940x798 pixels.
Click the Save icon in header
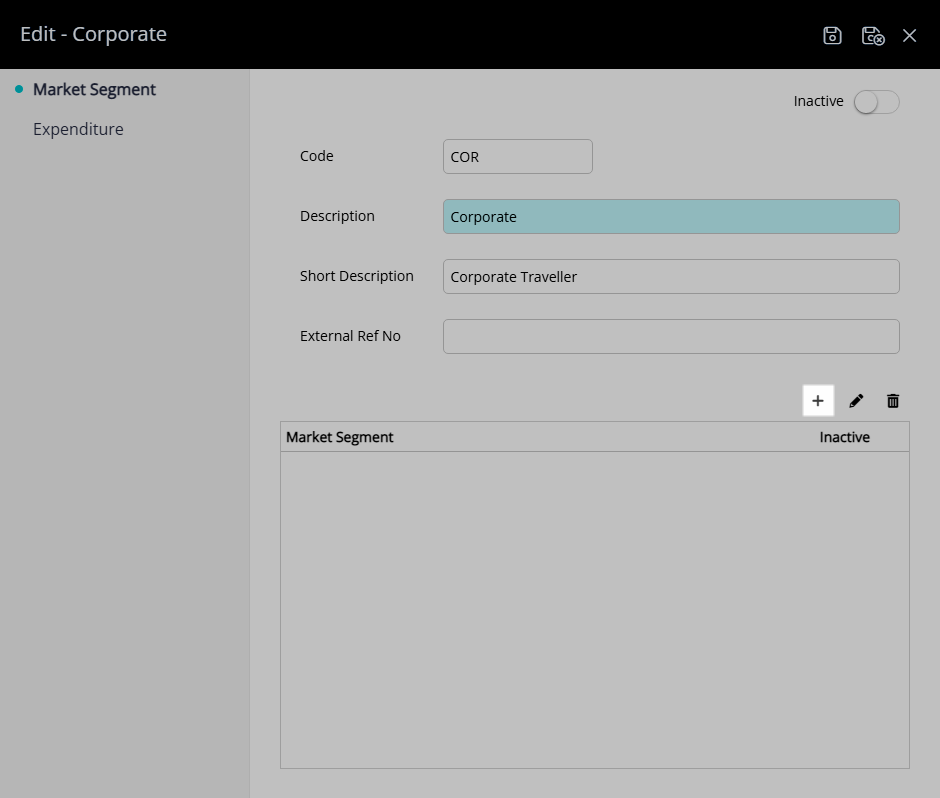832,35
